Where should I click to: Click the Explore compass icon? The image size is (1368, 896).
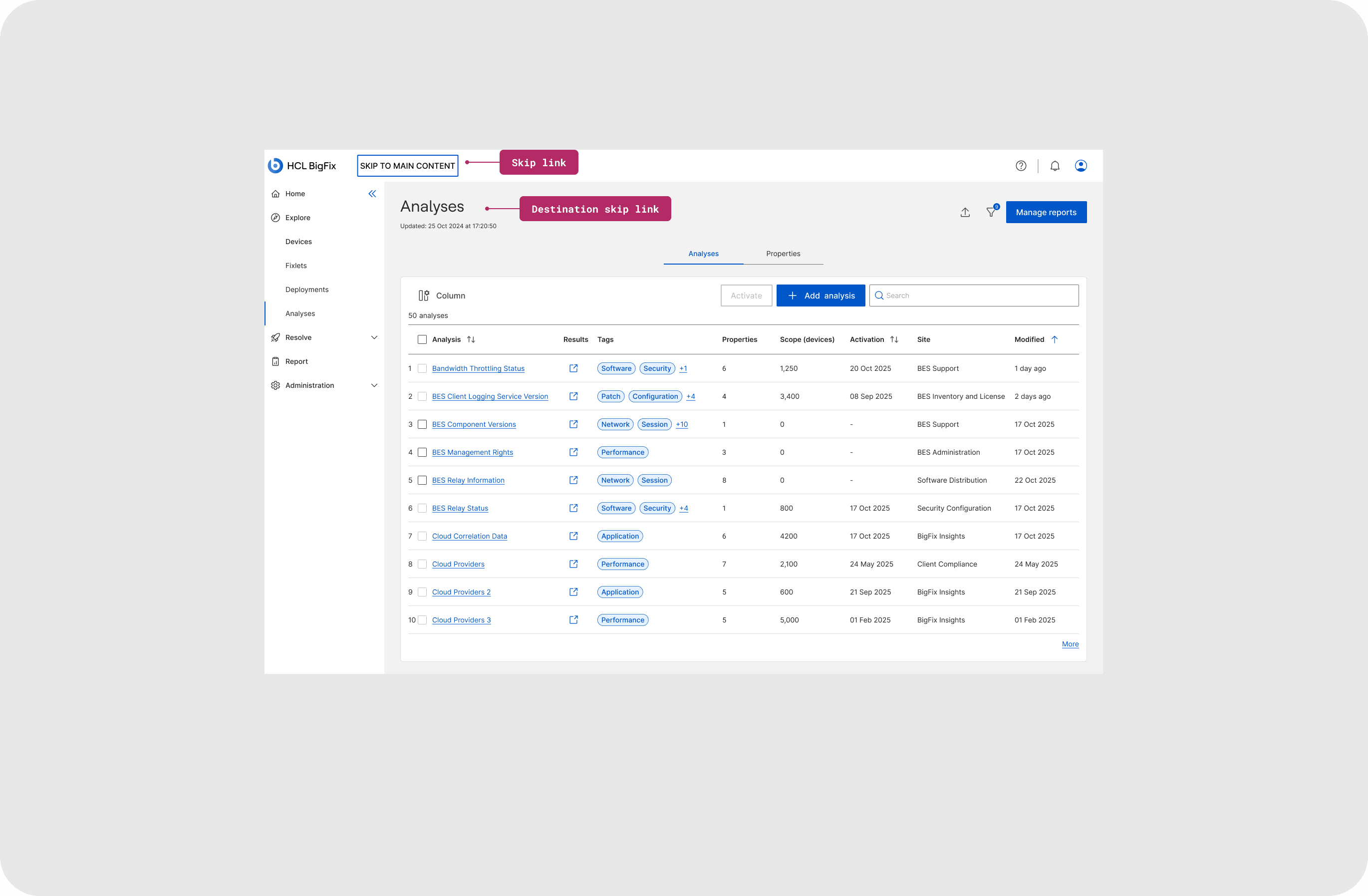click(275, 218)
